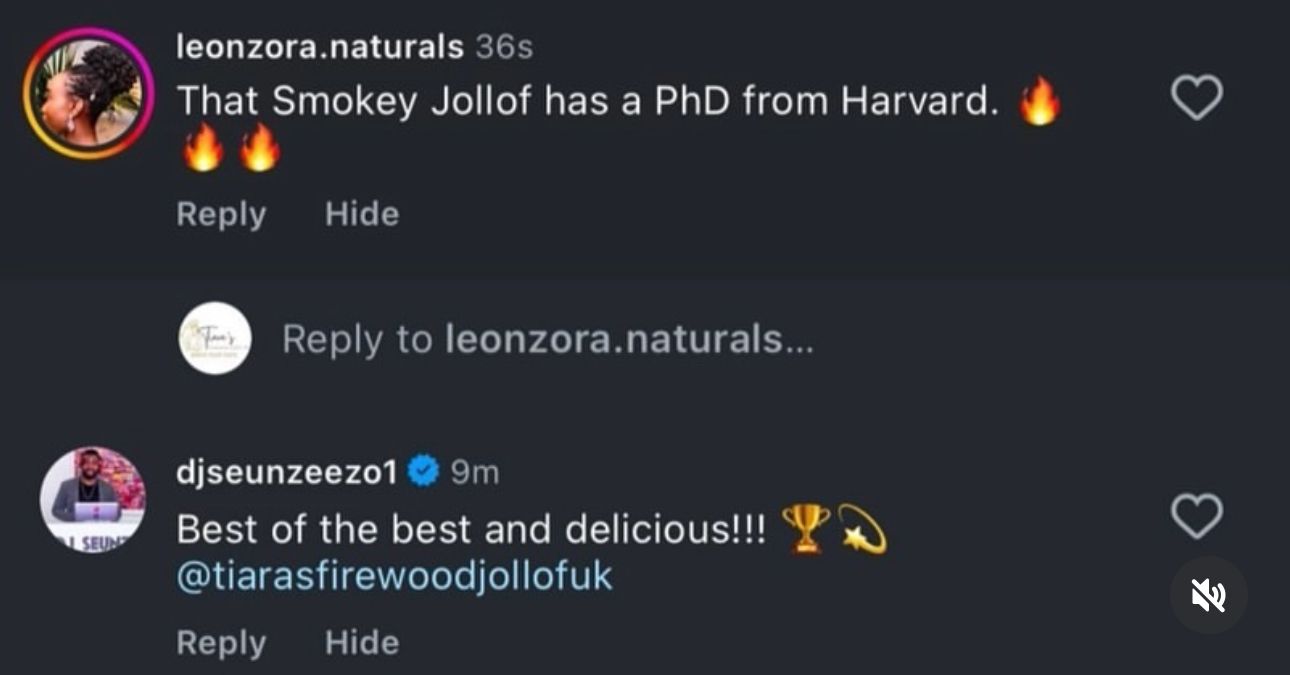This screenshot has height=675, width=1290.
Task: Hide the leonzora.naturals comment
Action: (x=362, y=214)
